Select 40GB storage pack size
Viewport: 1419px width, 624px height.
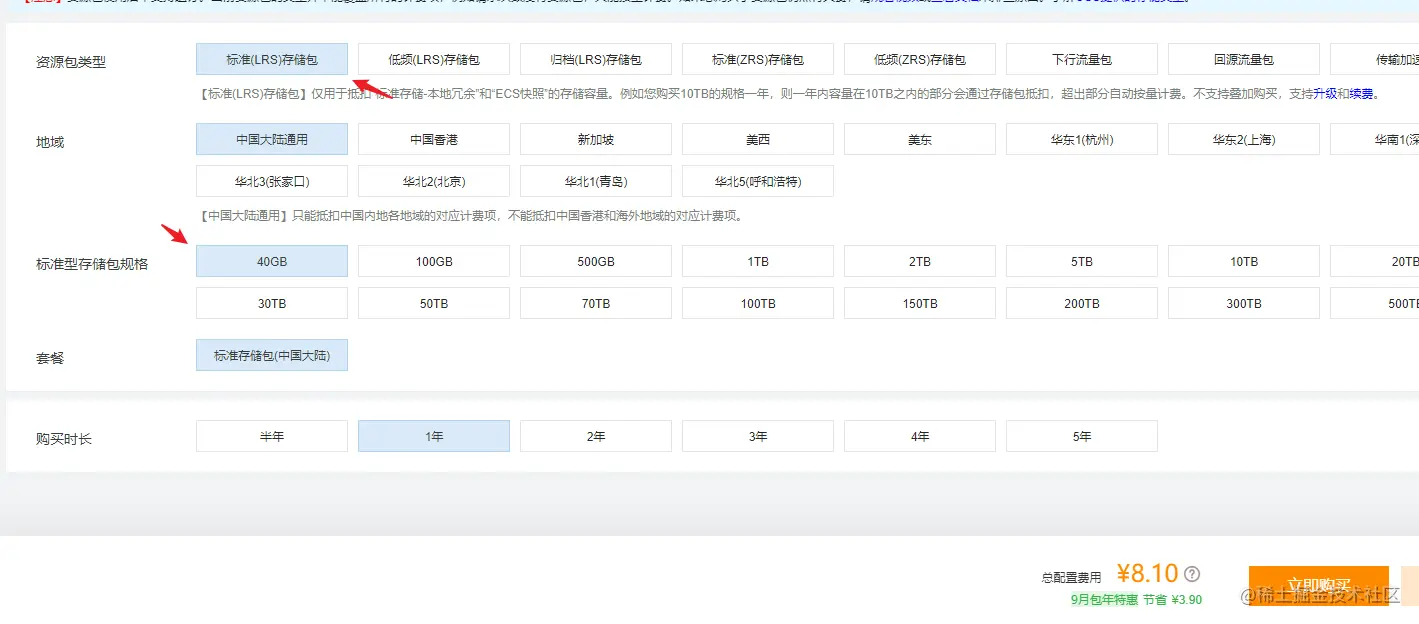pos(272,261)
